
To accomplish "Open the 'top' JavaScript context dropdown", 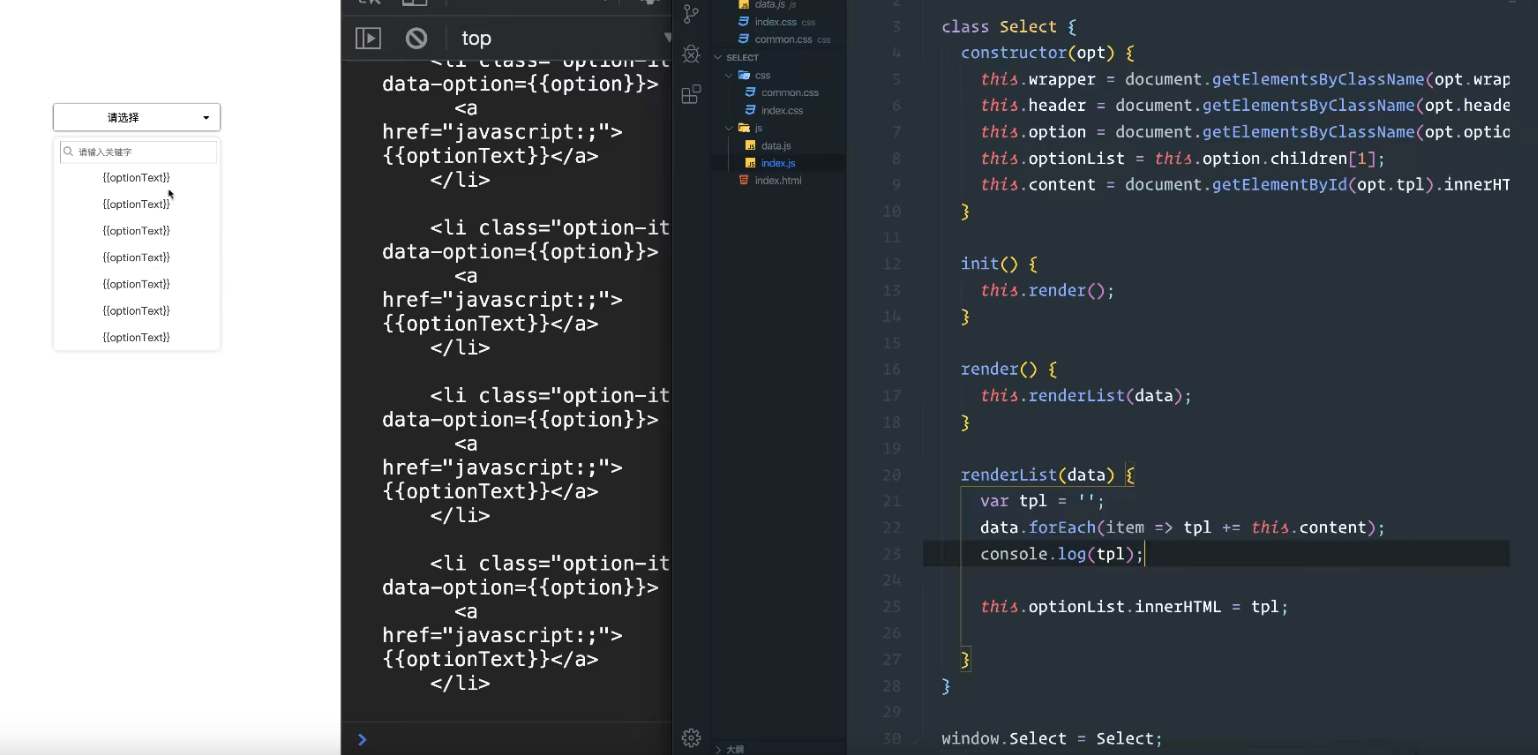I will (x=565, y=38).
